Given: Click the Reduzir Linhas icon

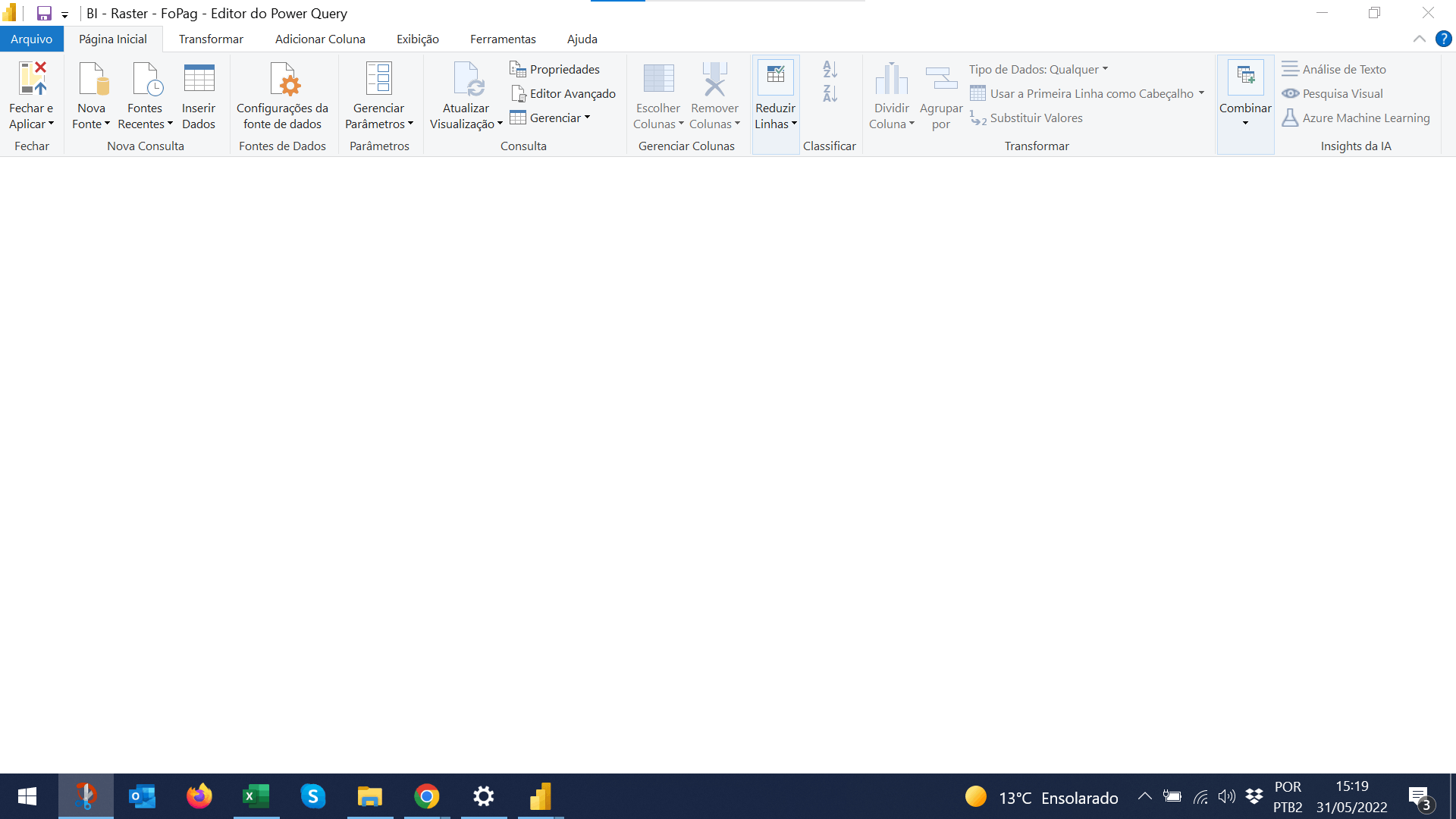Looking at the screenshot, I should [x=775, y=77].
